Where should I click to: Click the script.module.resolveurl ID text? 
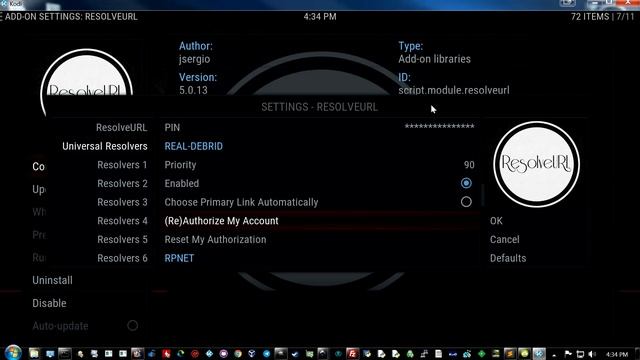click(454, 90)
